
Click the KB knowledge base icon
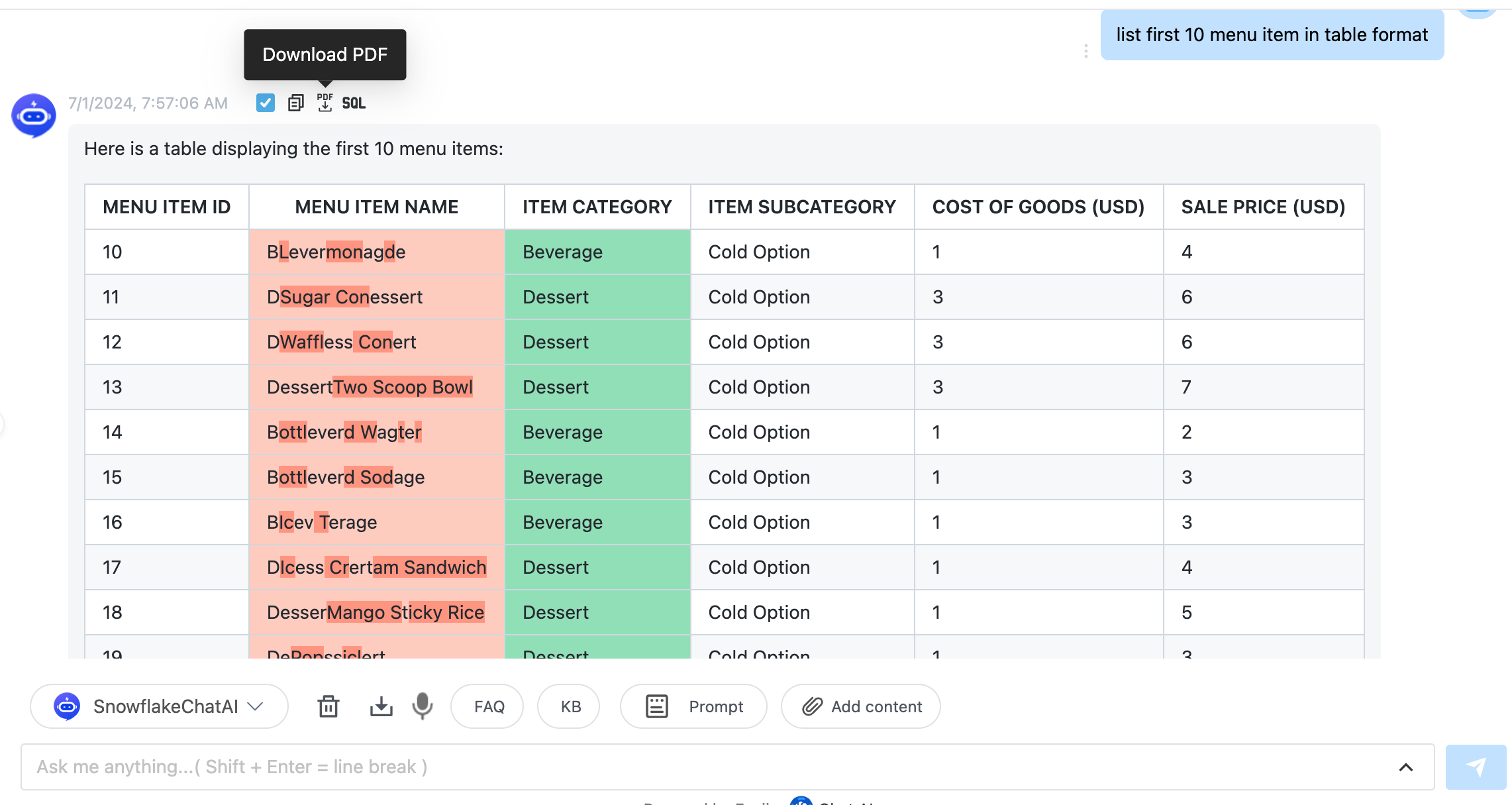pyautogui.click(x=570, y=706)
